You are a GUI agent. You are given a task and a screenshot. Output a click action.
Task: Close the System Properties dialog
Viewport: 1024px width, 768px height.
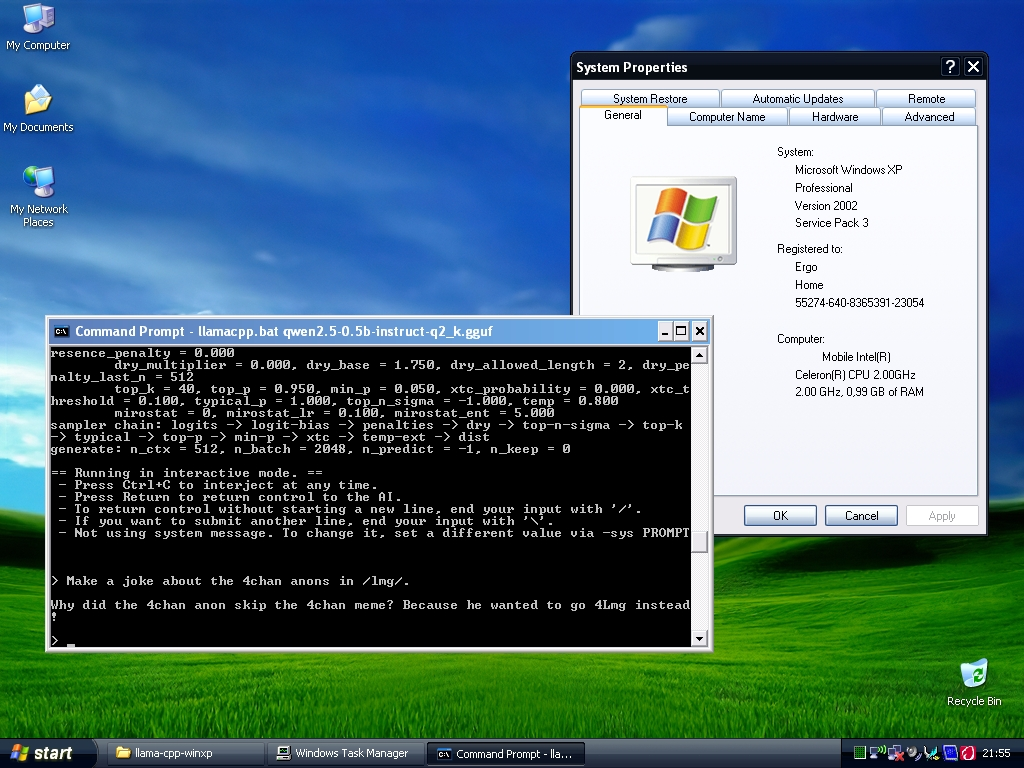[973, 67]
